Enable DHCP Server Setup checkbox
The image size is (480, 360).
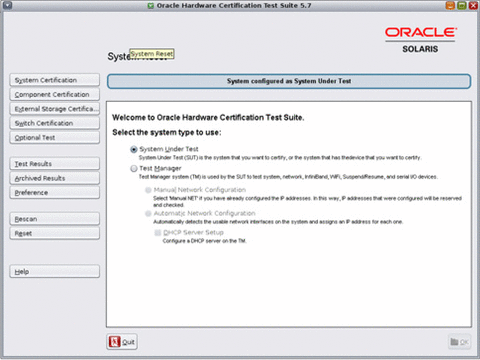pyautogui.click(x=158, y=233)
